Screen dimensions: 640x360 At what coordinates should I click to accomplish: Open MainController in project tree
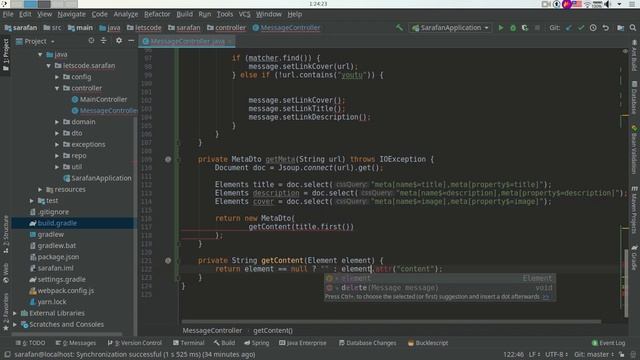click(x=99, y=99)
